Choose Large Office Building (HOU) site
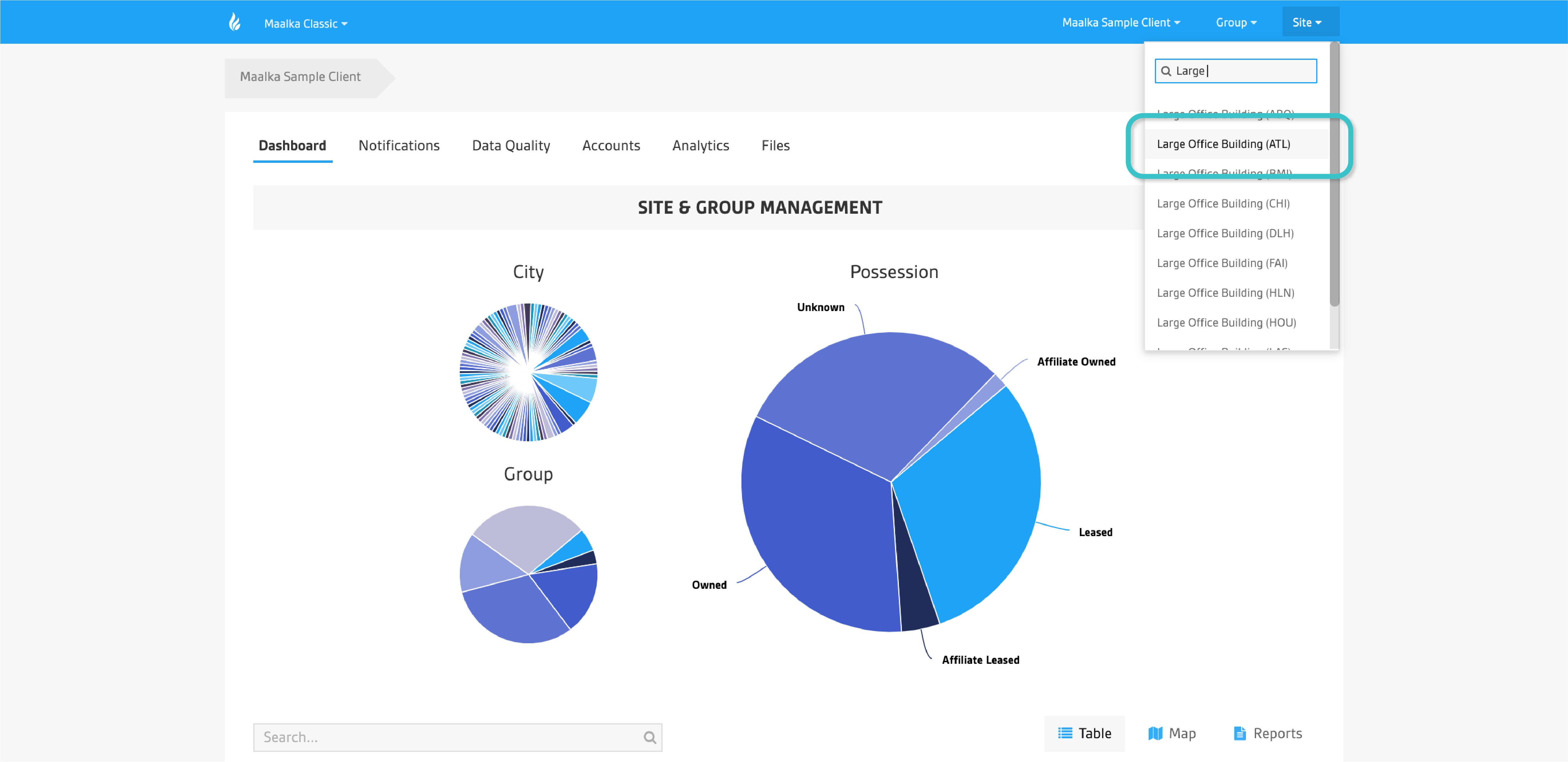1568x762 pixels. (x=1236, y=323)
